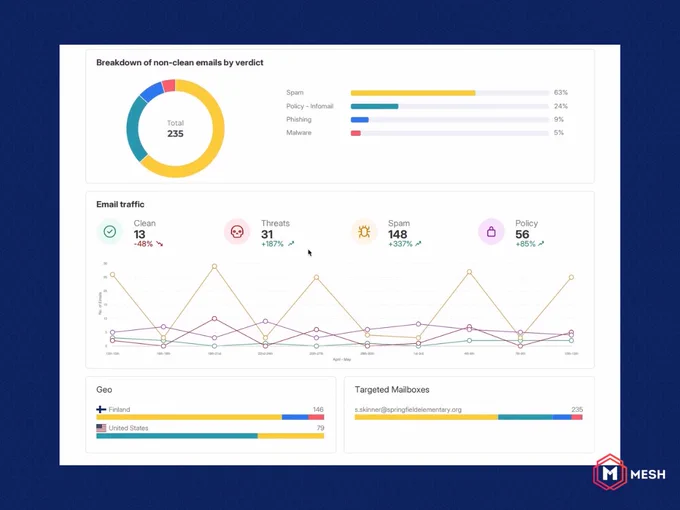The image size is (680, 510).
Task: Select the red Malware segment of the donut chart
Action: [169, 85]
